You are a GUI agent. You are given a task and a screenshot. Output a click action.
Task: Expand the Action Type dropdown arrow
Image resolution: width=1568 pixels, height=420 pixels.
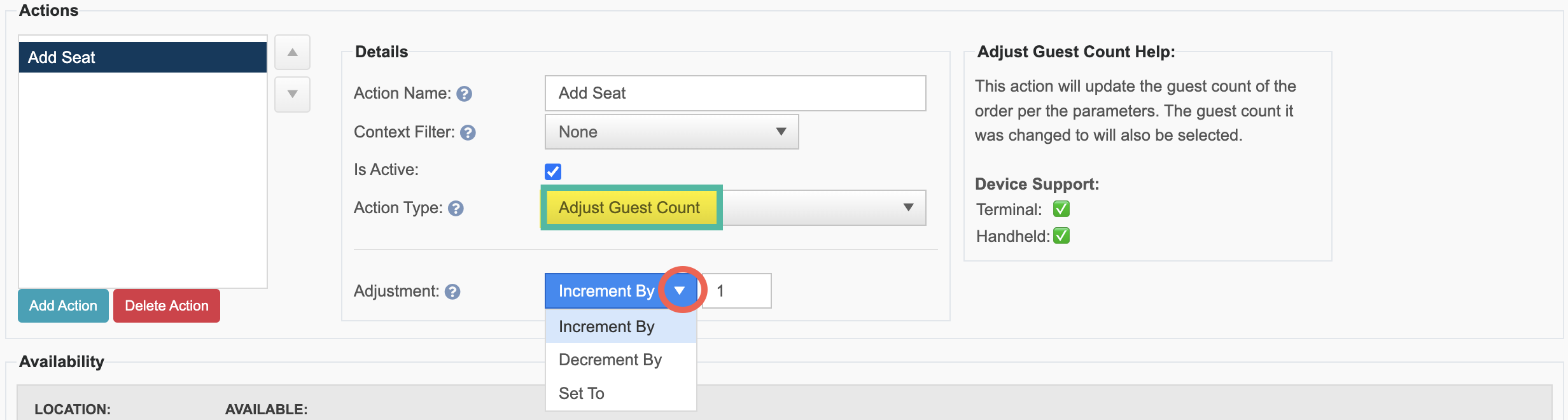tap(908, 207)
